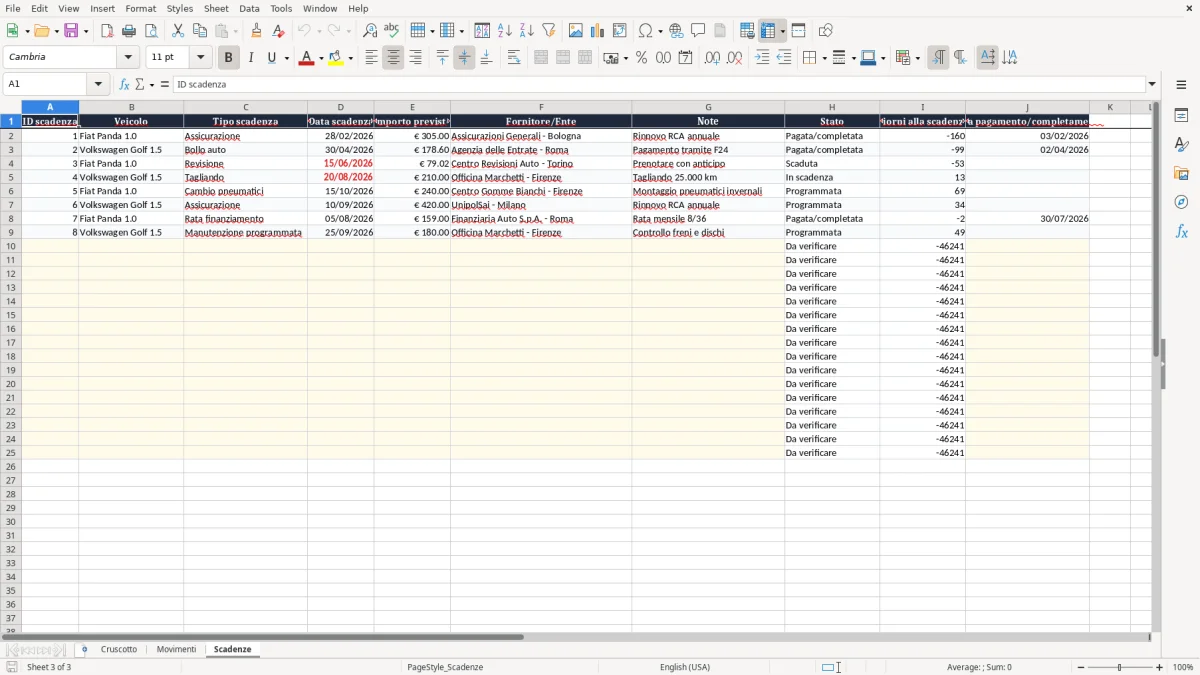Switch to the Cruscotto sheet tab
Screen dimensions: 1200x675
click(x=119, y=650)
